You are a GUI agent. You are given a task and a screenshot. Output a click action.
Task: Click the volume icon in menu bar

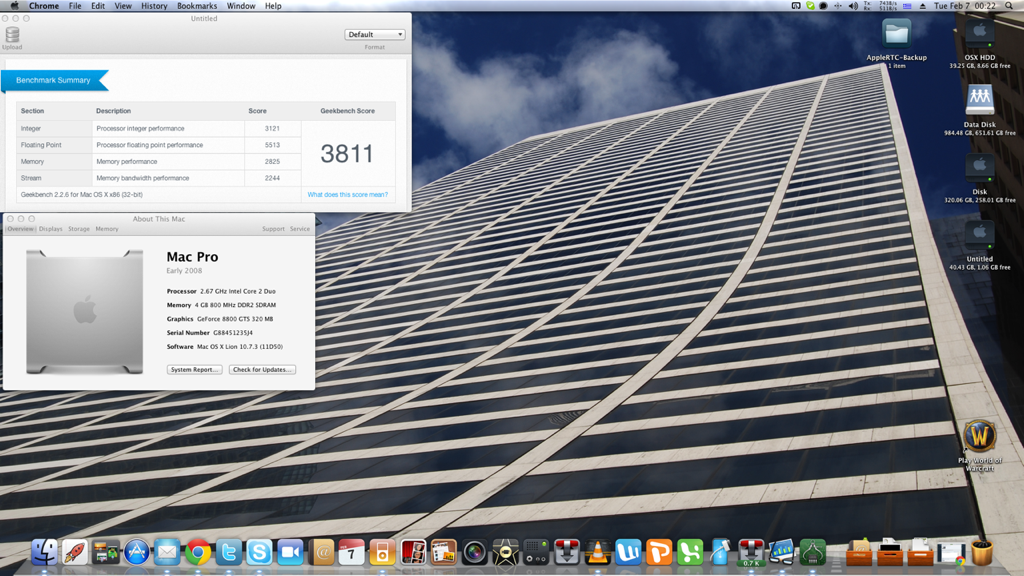point(853,6)
